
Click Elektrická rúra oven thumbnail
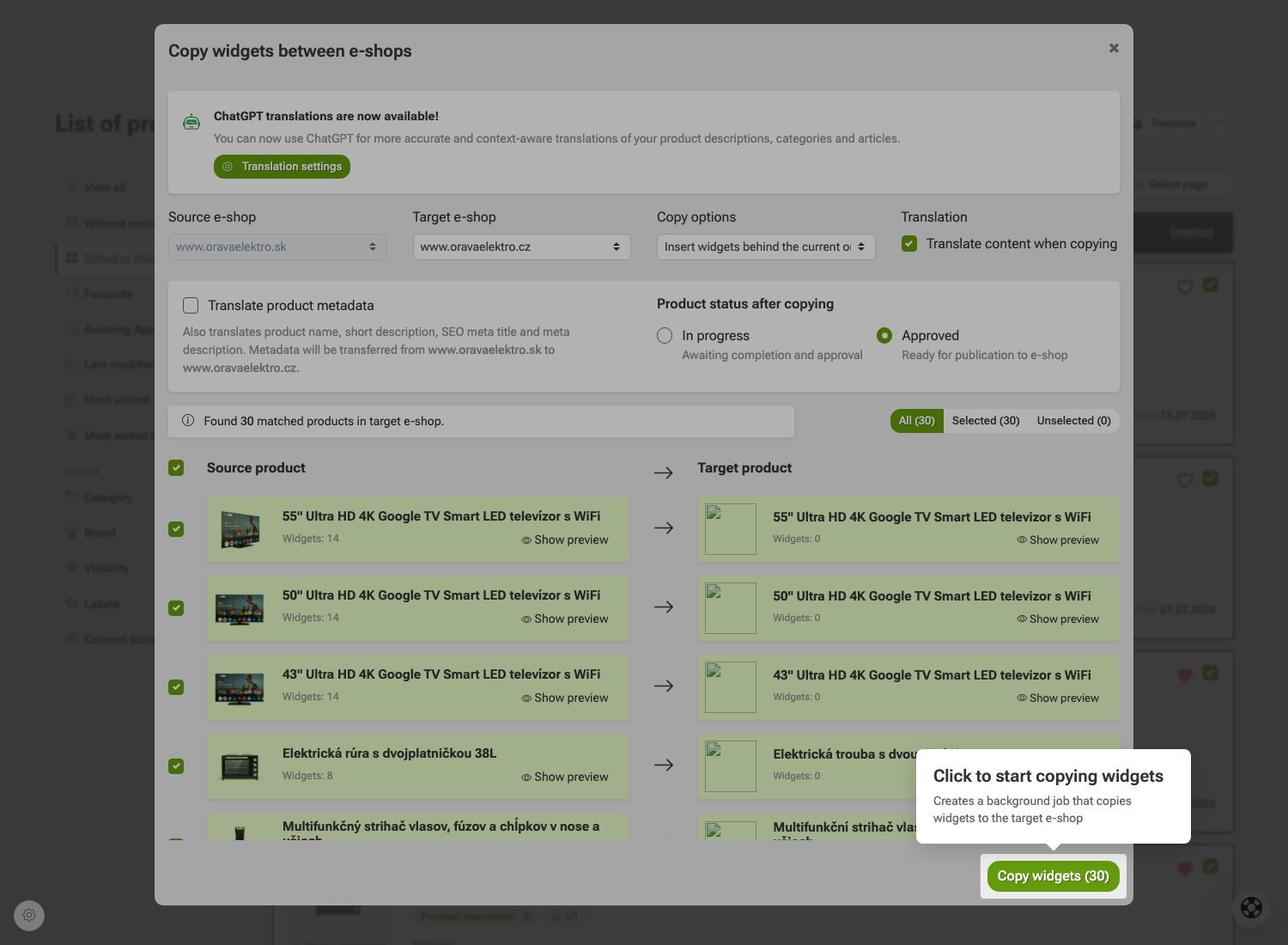click(240, 766)
